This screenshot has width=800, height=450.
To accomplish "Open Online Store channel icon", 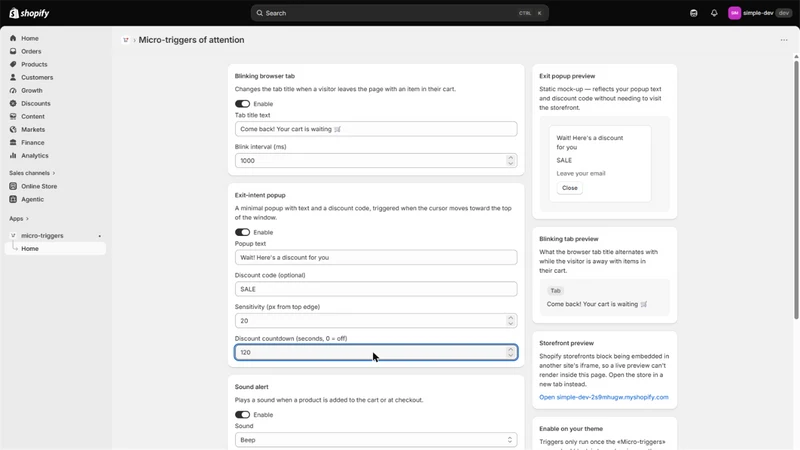I will [x=13, y=186].
